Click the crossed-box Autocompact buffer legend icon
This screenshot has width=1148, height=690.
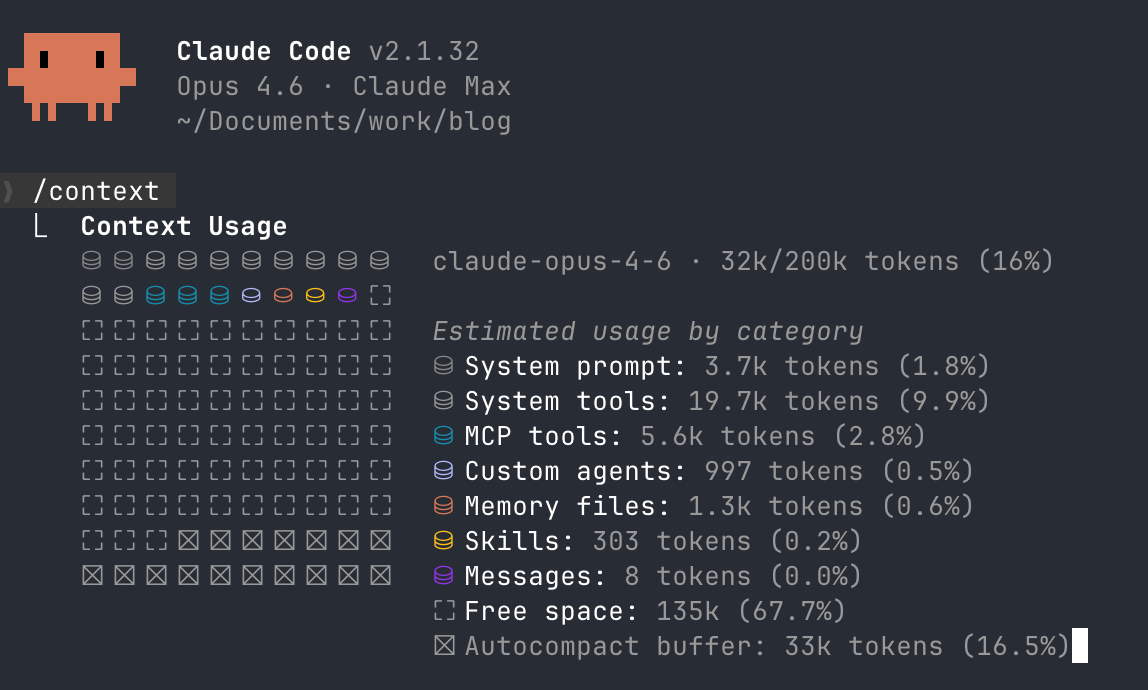[x=444, y=645]
